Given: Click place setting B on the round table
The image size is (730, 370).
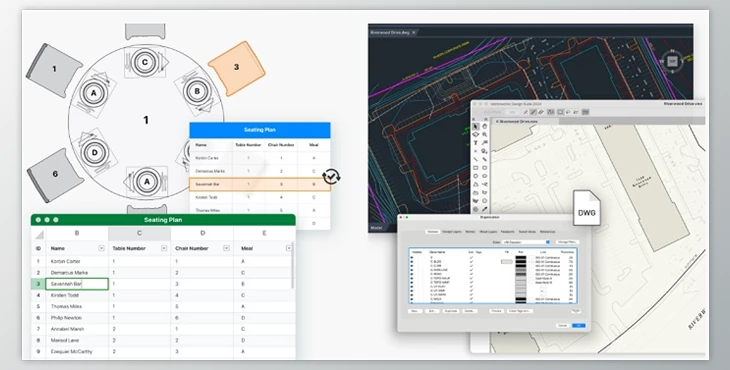Looking at the screenshot, I should (x=196, y=92).
